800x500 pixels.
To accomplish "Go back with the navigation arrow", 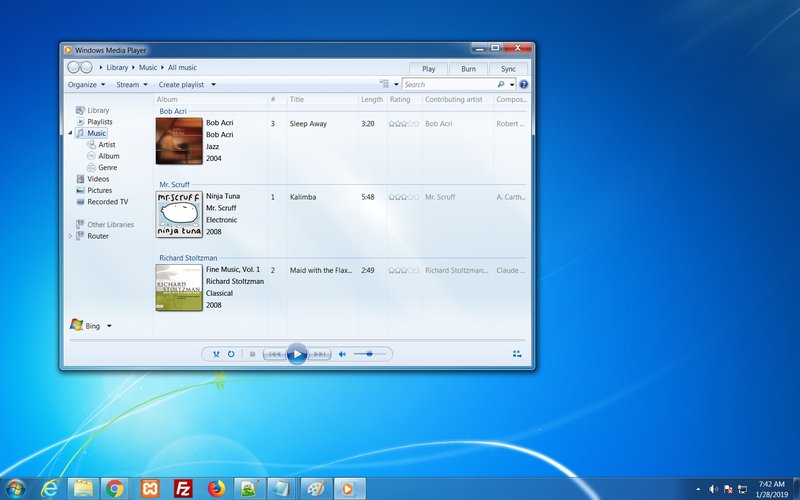I will click(x=73, y=67).
